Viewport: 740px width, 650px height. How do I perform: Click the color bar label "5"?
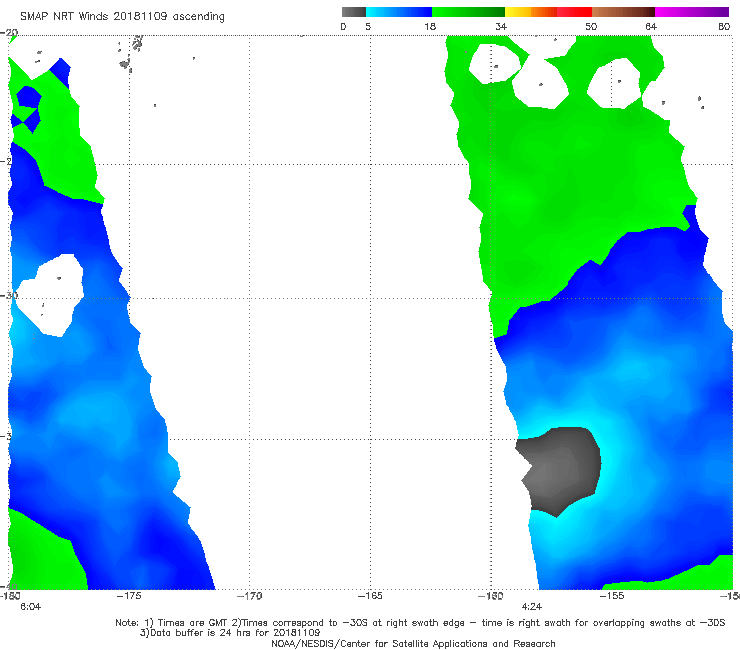368,26
